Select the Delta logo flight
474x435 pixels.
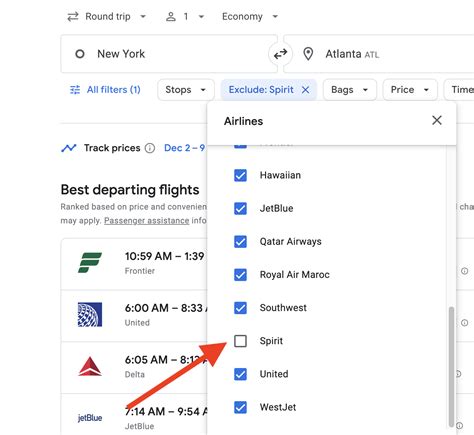(x=90, y=366)
